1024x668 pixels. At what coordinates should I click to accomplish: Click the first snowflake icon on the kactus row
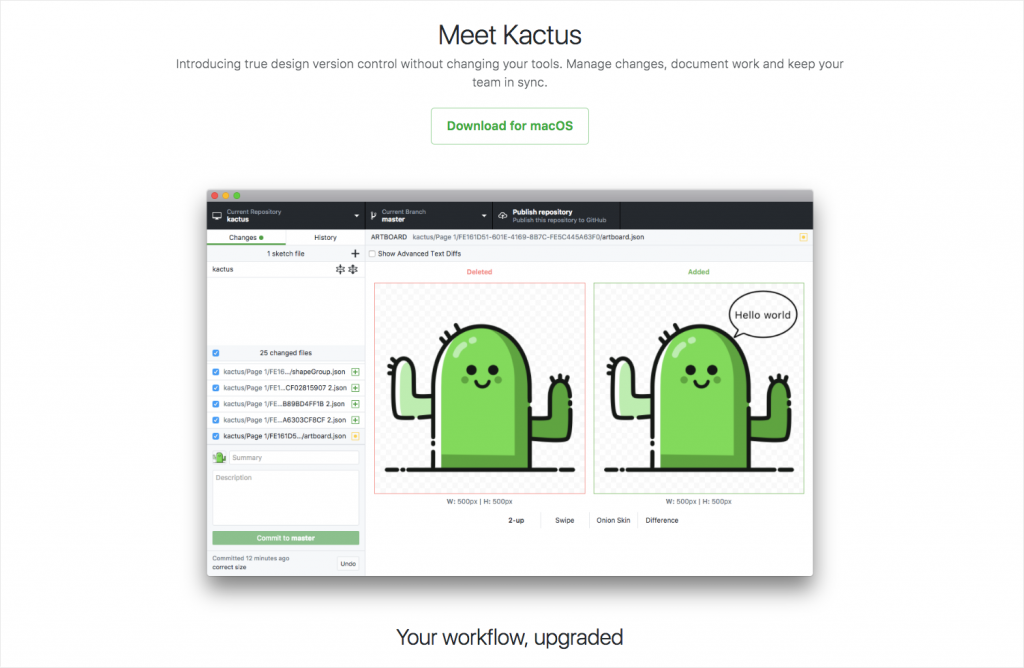pos(340,269)
